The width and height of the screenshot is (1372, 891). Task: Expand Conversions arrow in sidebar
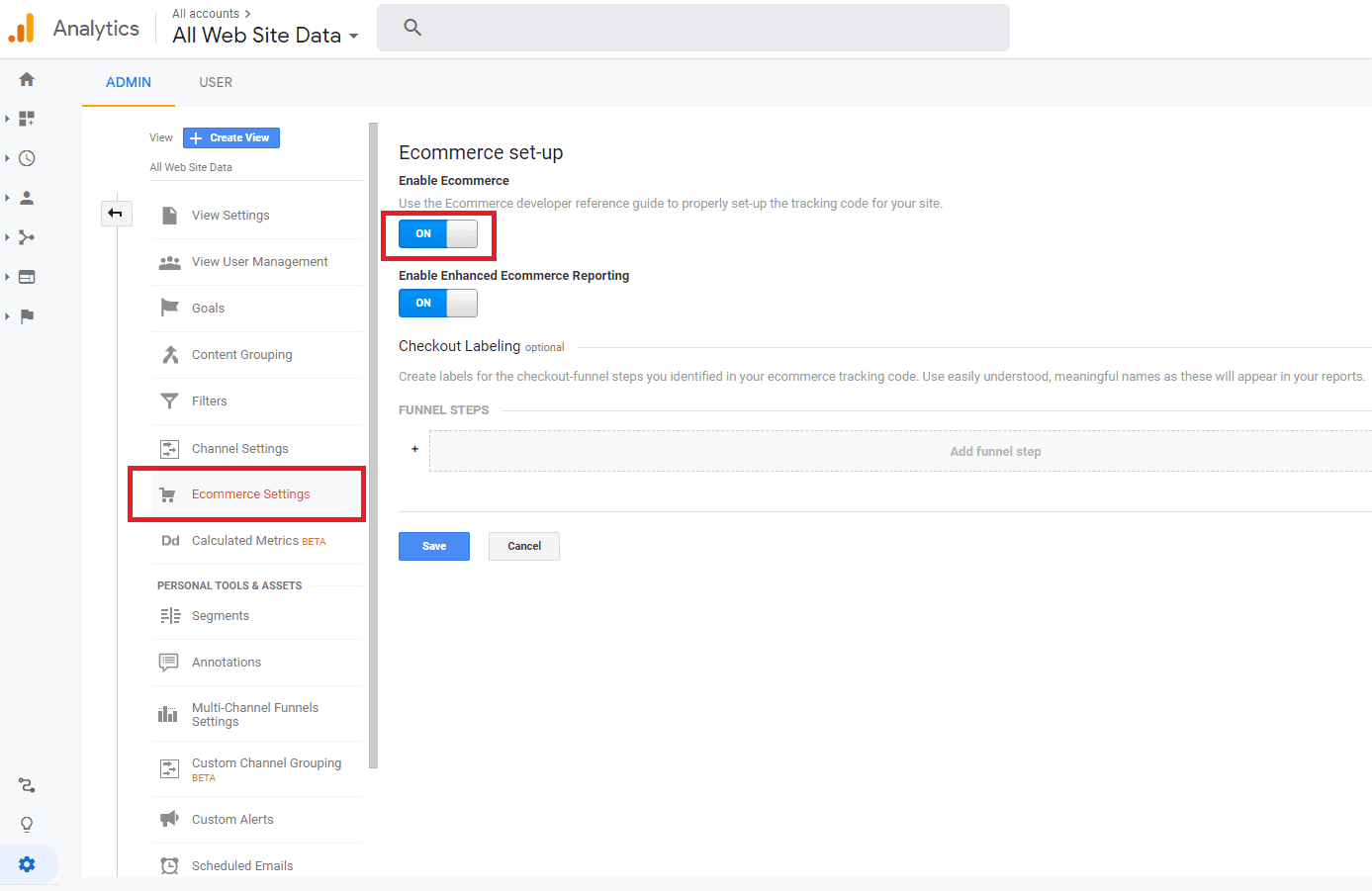coord(7,316)
